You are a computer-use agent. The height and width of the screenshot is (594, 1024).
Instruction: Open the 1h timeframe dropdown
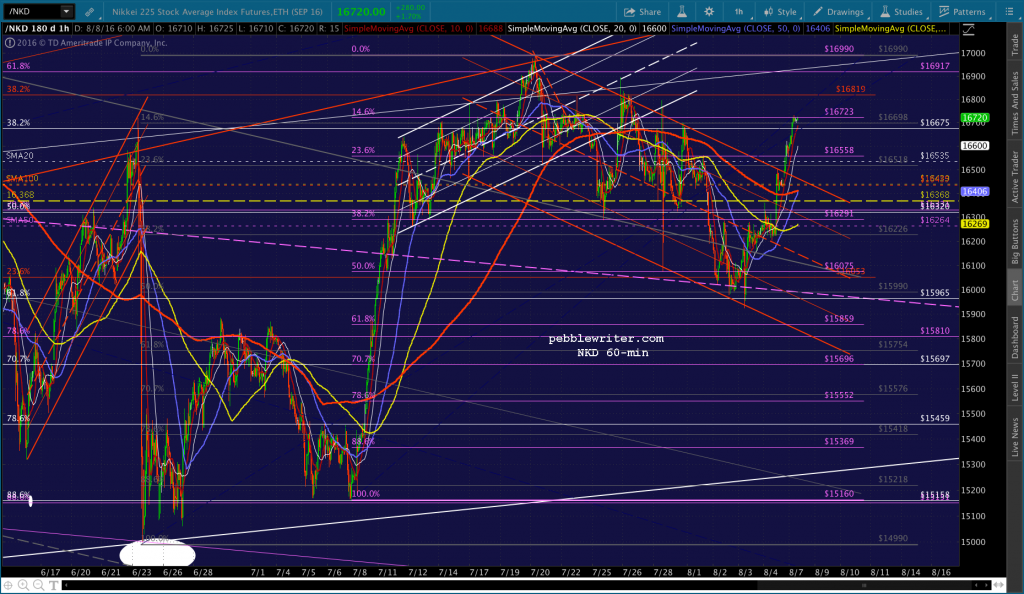(x=740, y=12)
